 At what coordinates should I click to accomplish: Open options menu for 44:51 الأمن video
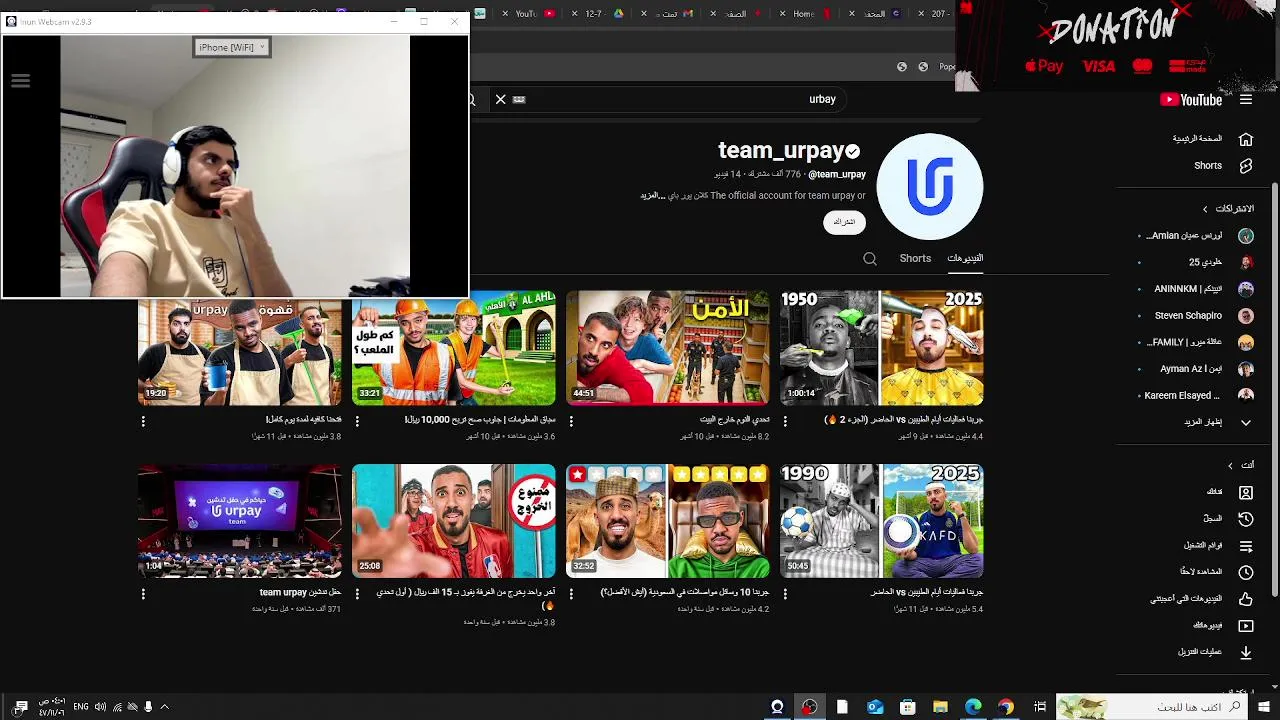pos(571,421)
